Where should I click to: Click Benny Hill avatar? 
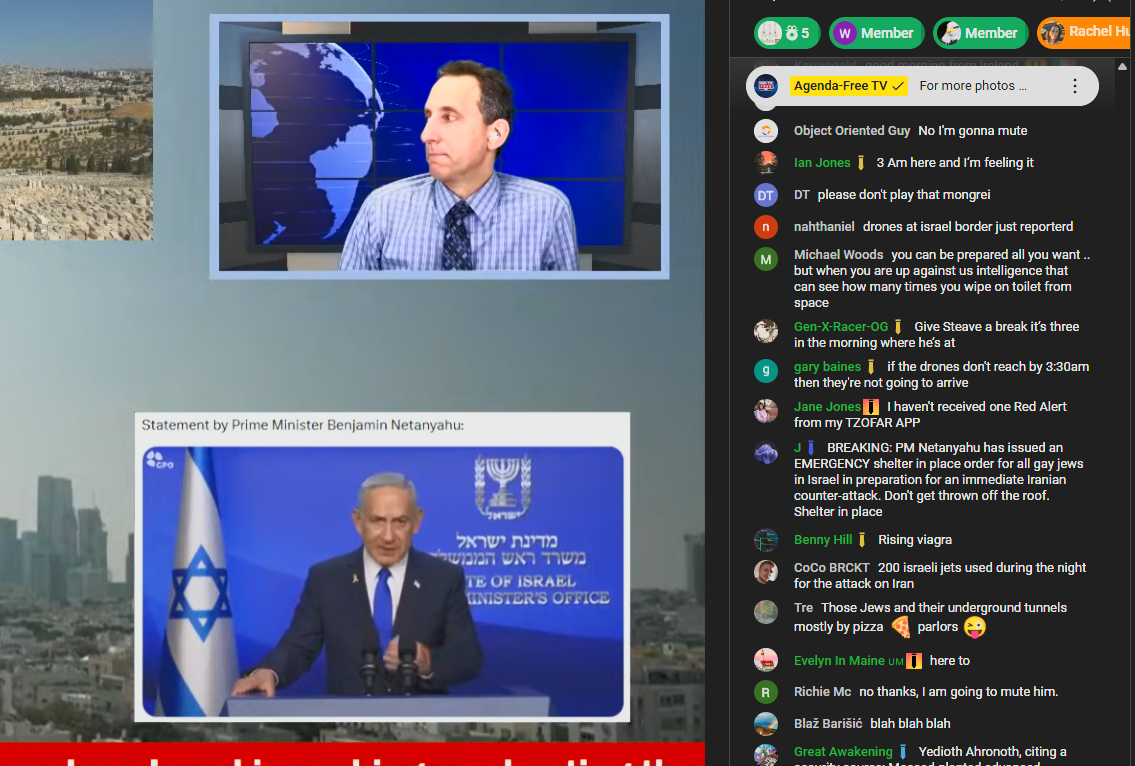pyautogui.click(x=766, y=540)
